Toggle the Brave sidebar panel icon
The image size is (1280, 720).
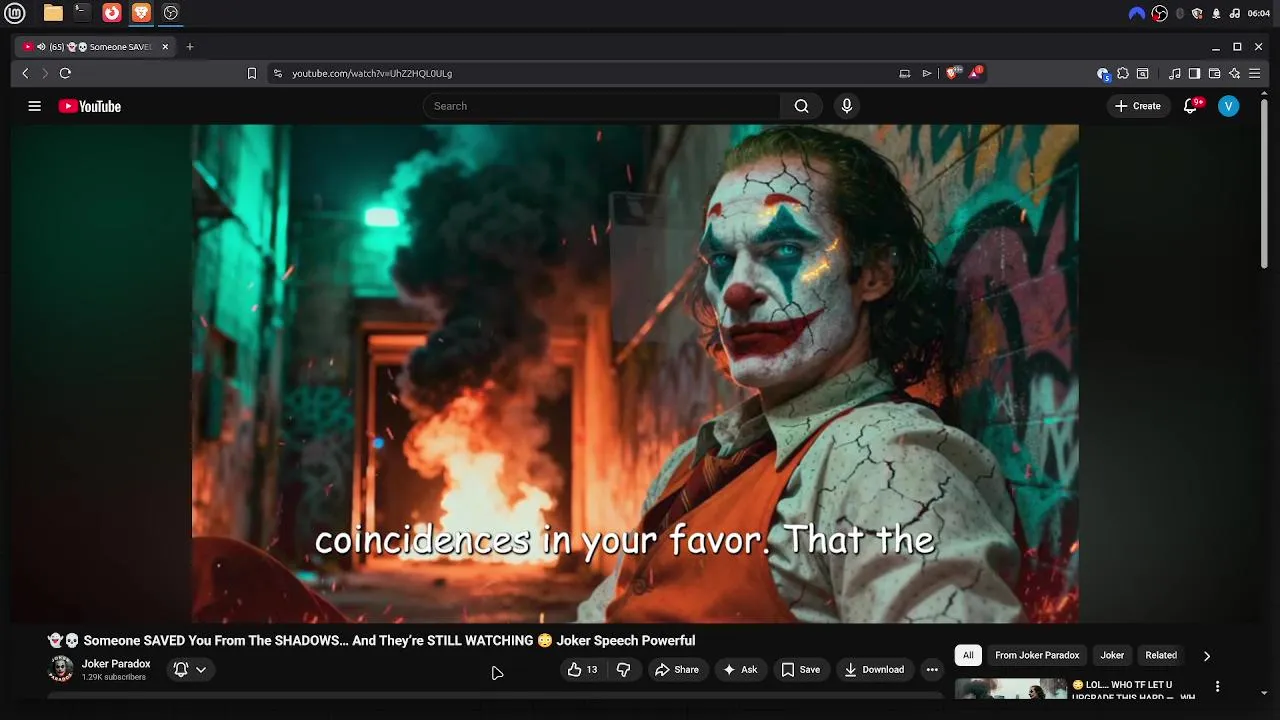[x=1194, y=73]
